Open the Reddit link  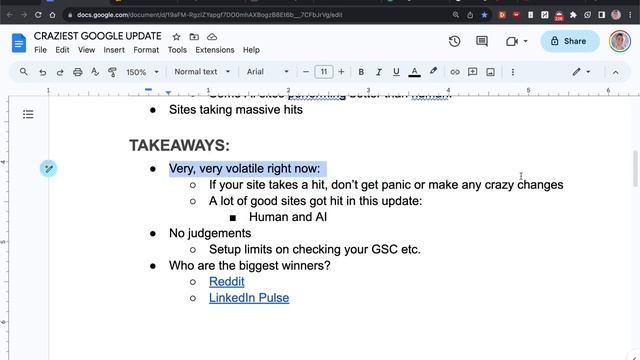pos(227,282)
